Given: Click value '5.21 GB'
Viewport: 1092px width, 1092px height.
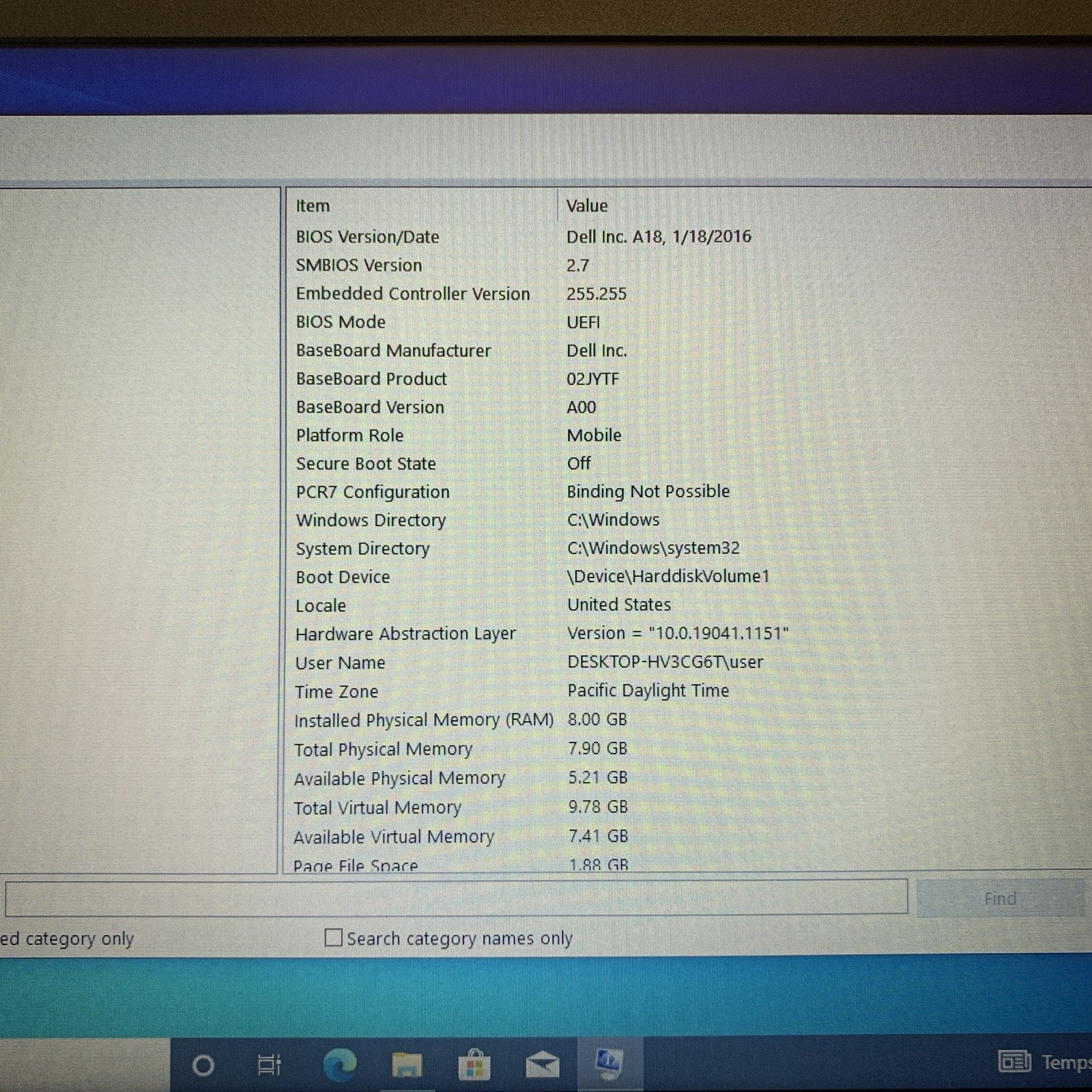Looking at the screenshot, I should (x=597, y=777).
